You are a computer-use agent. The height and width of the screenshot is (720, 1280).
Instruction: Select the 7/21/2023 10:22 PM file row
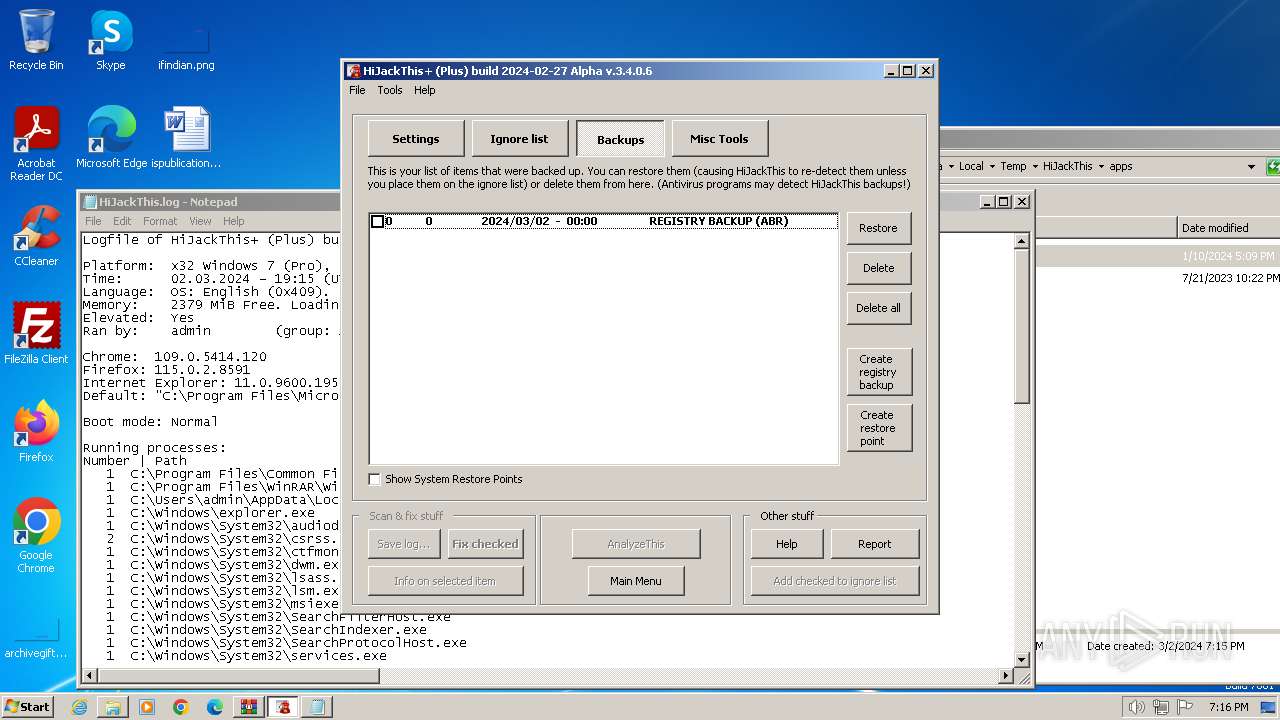(1157, 278)
